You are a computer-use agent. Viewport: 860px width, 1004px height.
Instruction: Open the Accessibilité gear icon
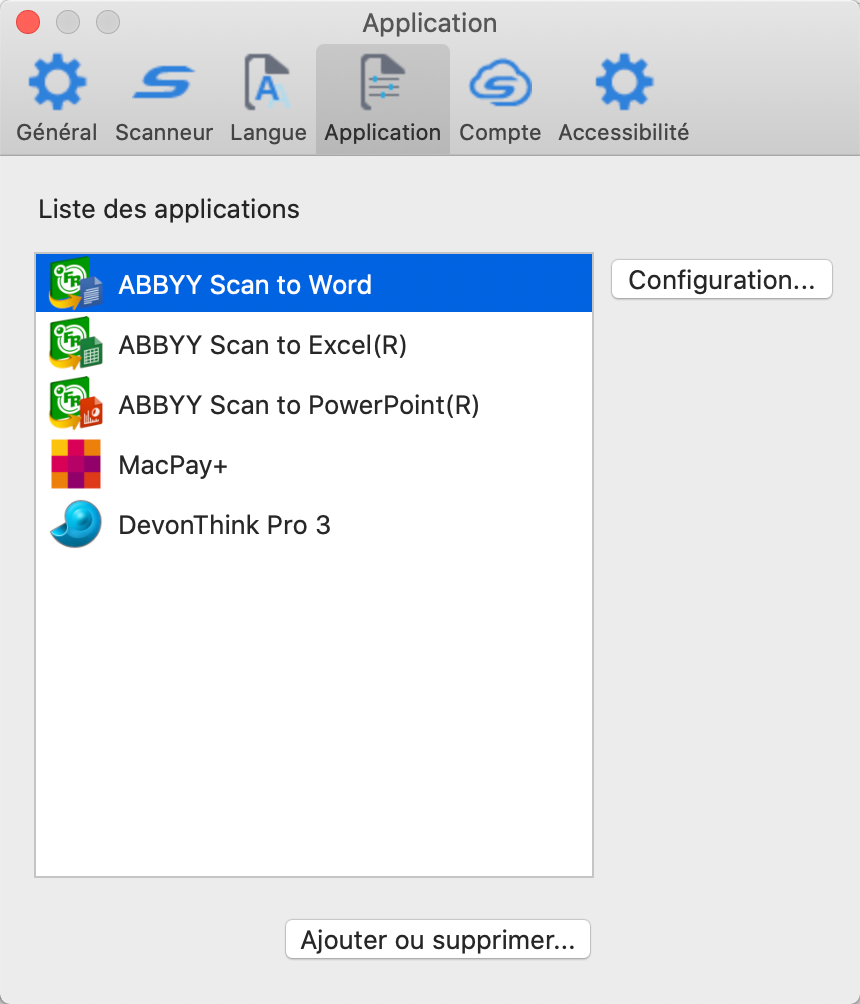coord(624,83)
